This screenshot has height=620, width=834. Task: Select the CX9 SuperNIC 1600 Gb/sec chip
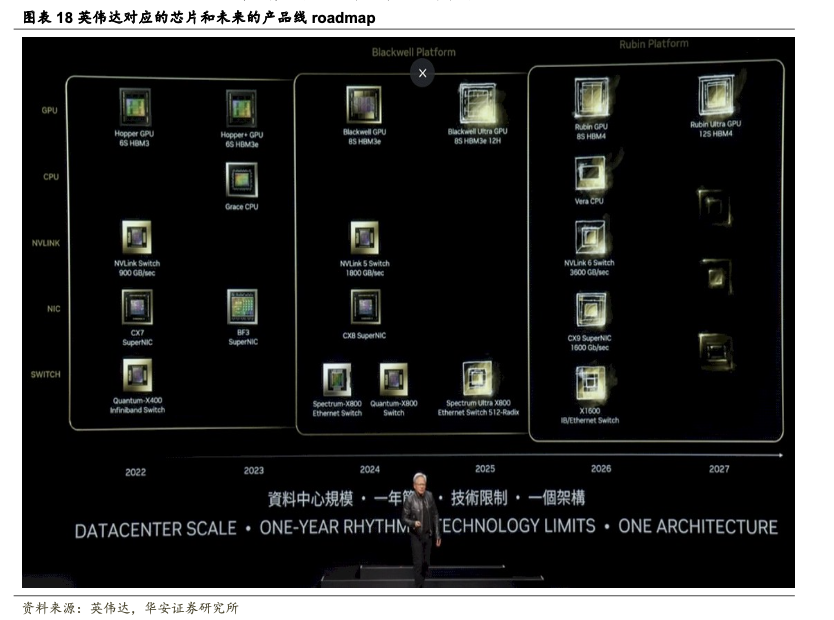click(x=591, y=309)
